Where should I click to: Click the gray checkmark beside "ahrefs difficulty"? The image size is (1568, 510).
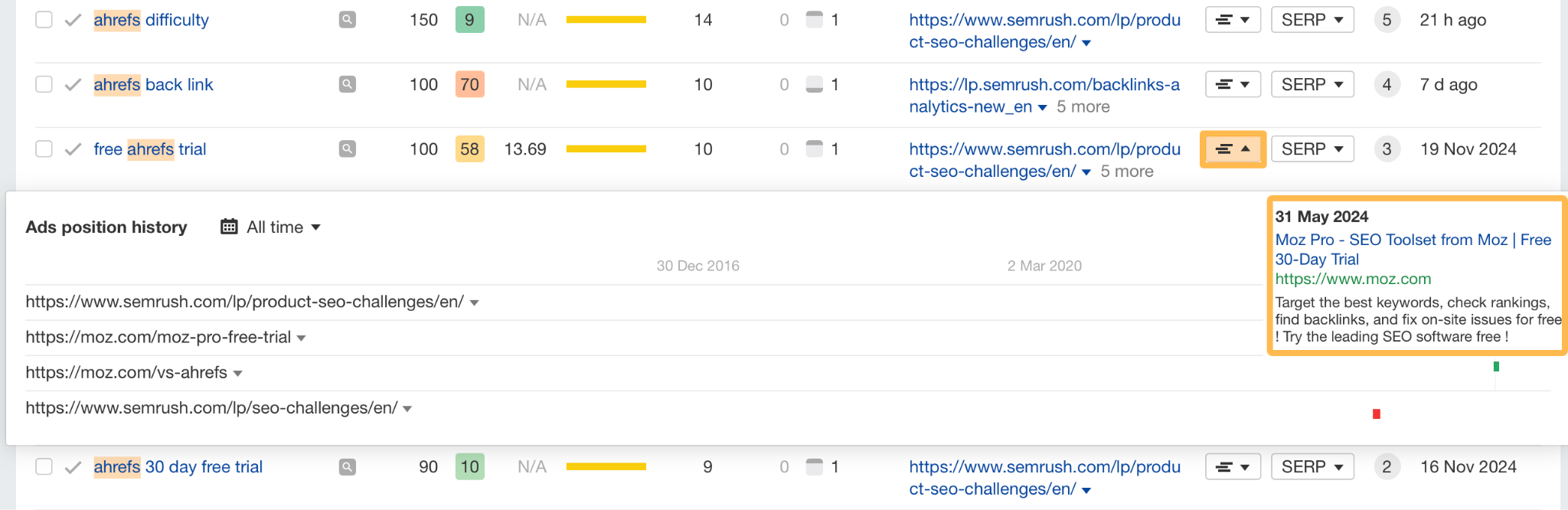click(x=73, y=19)
